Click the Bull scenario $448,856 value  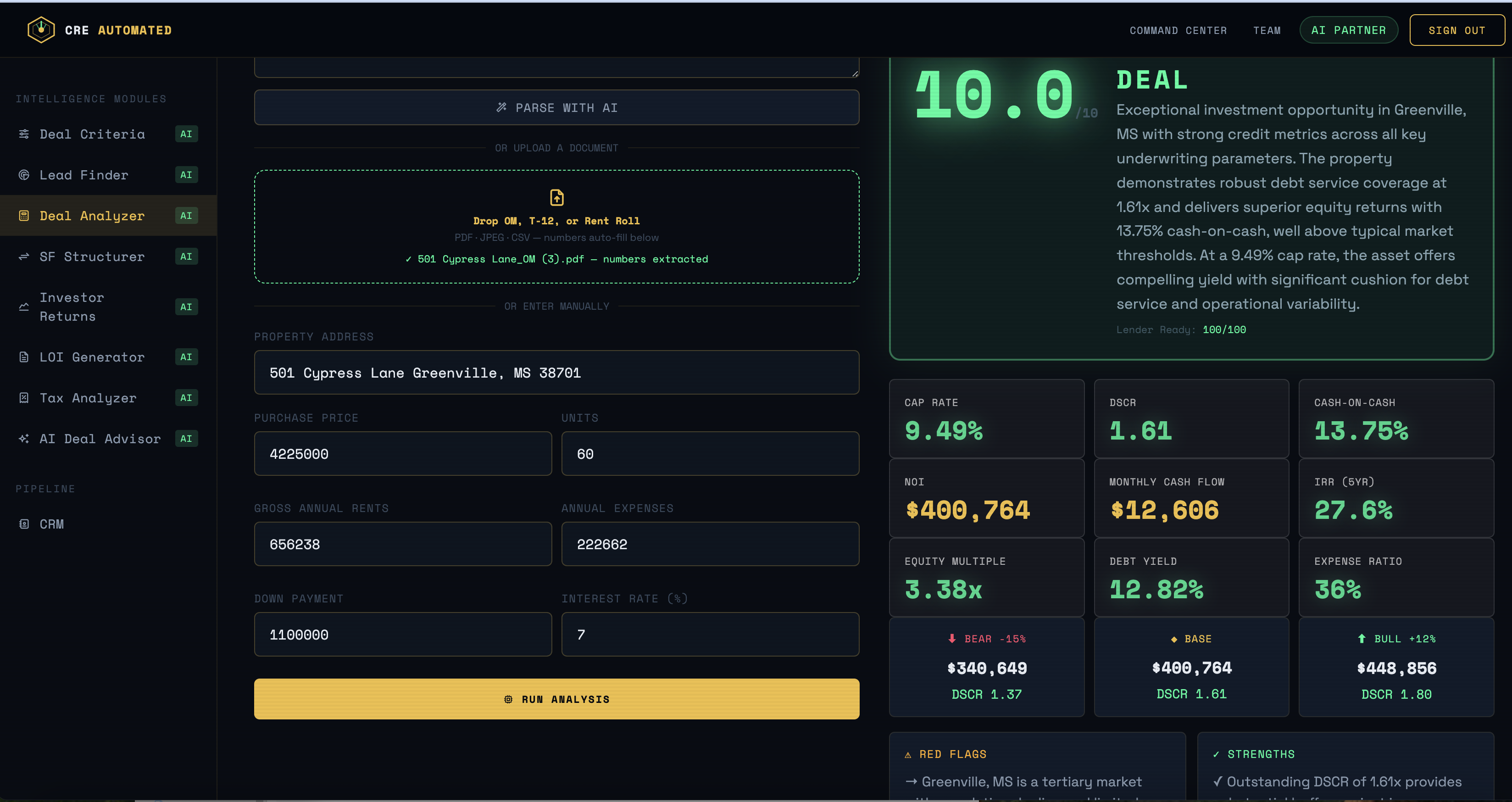click(x=1396, y=668)
